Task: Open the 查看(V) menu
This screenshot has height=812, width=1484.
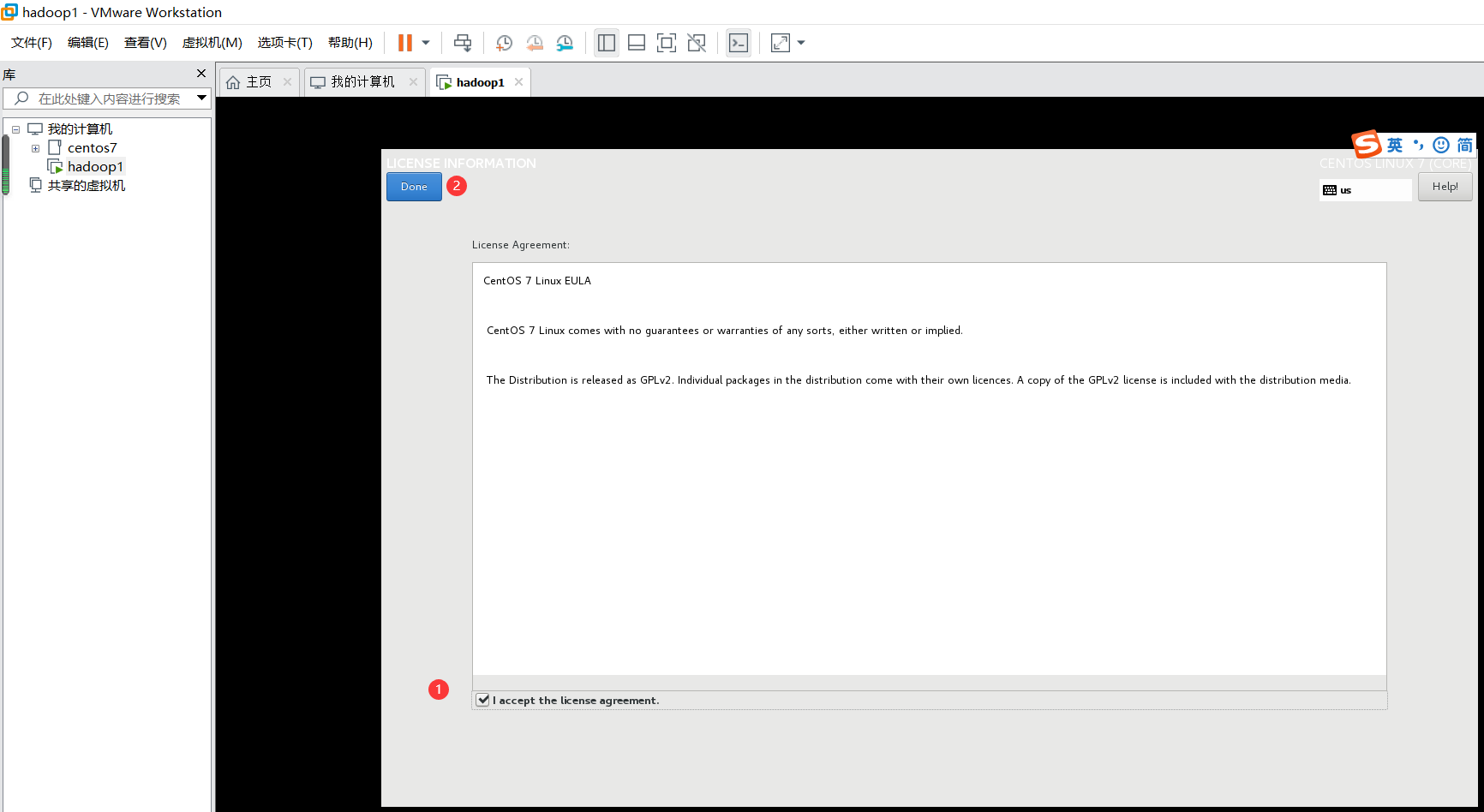Action: click(146, 43)
